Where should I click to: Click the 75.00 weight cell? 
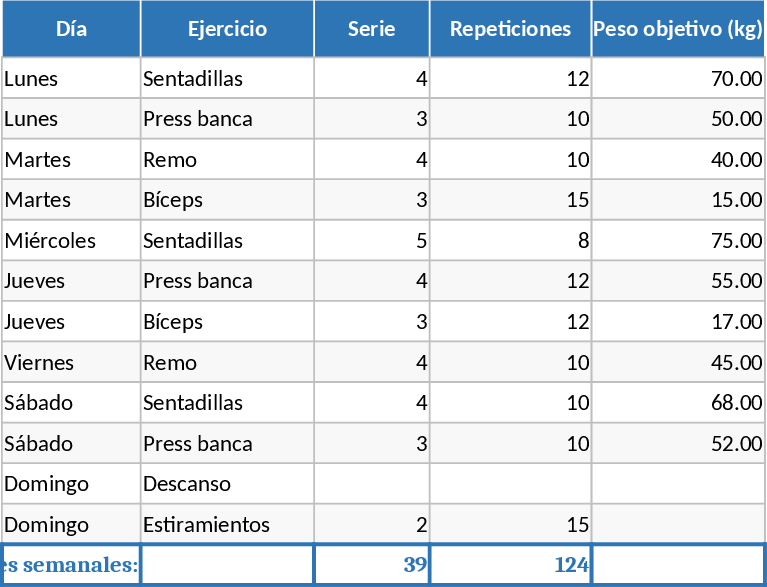[678, 241]
